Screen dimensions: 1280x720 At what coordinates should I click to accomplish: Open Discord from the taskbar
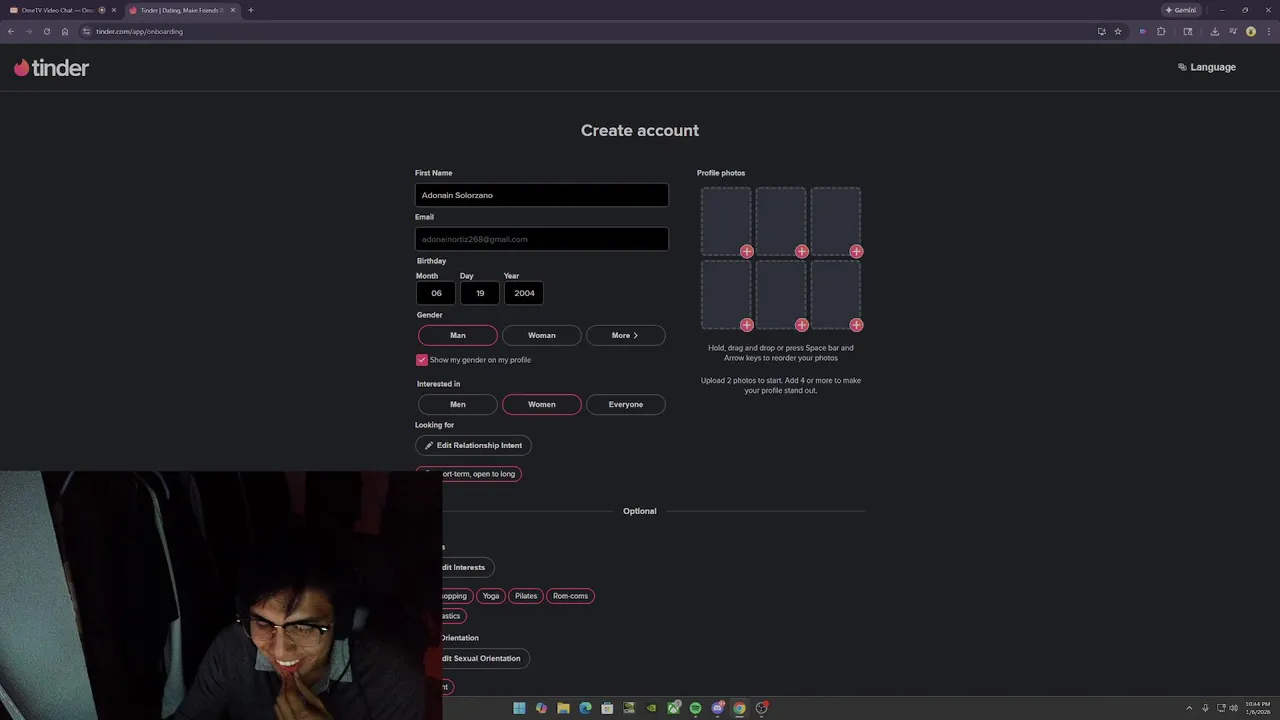(717, 708)
